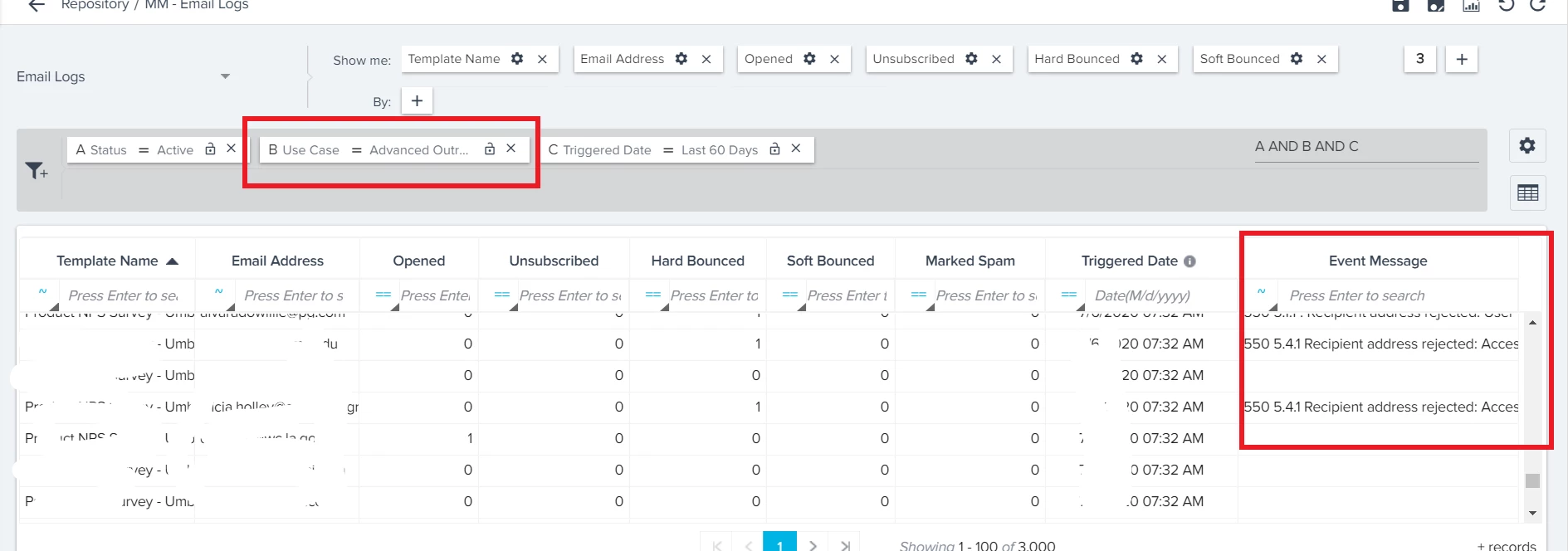
Task: Open Triggered Date info icon
Action: (1189, 261)
